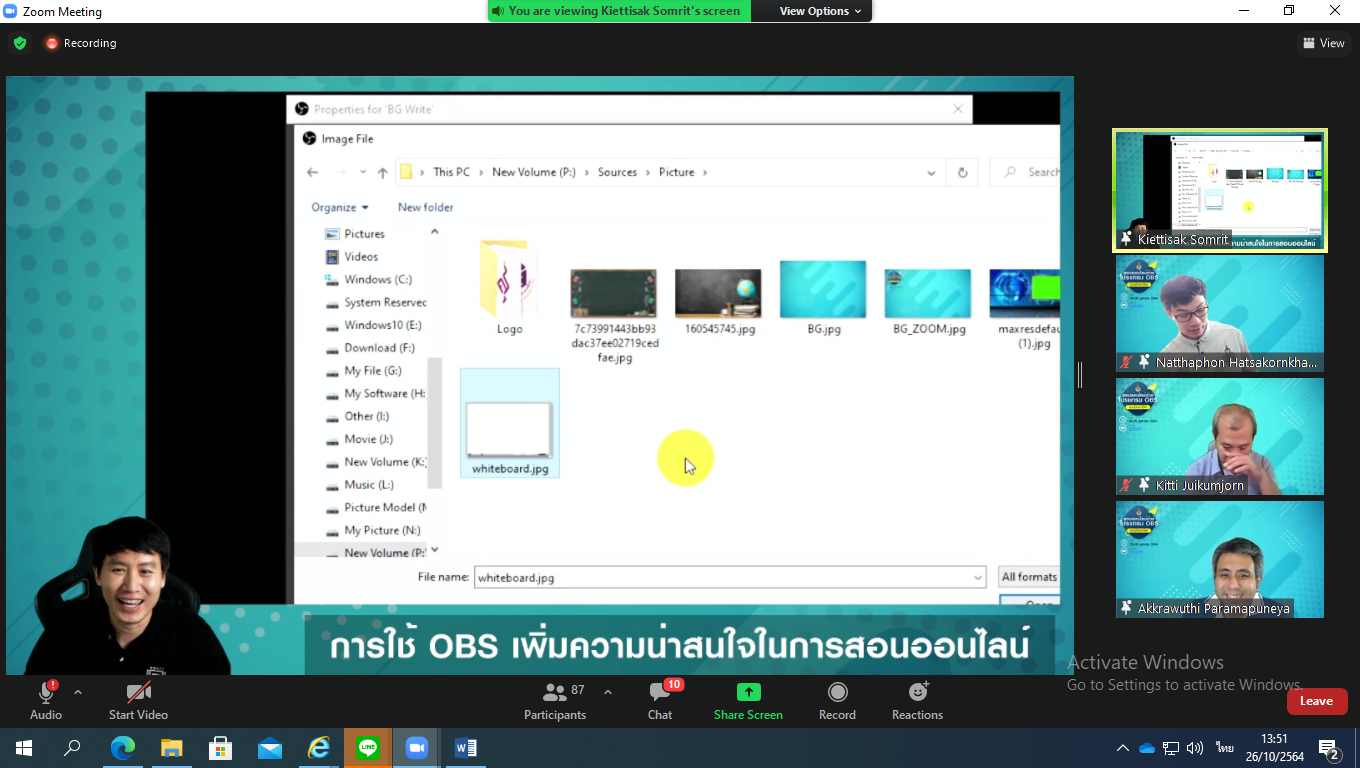1360x768 pixels.
Task: Click the panel divider handle beside the video strip
Action: pyautogui.click(x=1080, y=375)
